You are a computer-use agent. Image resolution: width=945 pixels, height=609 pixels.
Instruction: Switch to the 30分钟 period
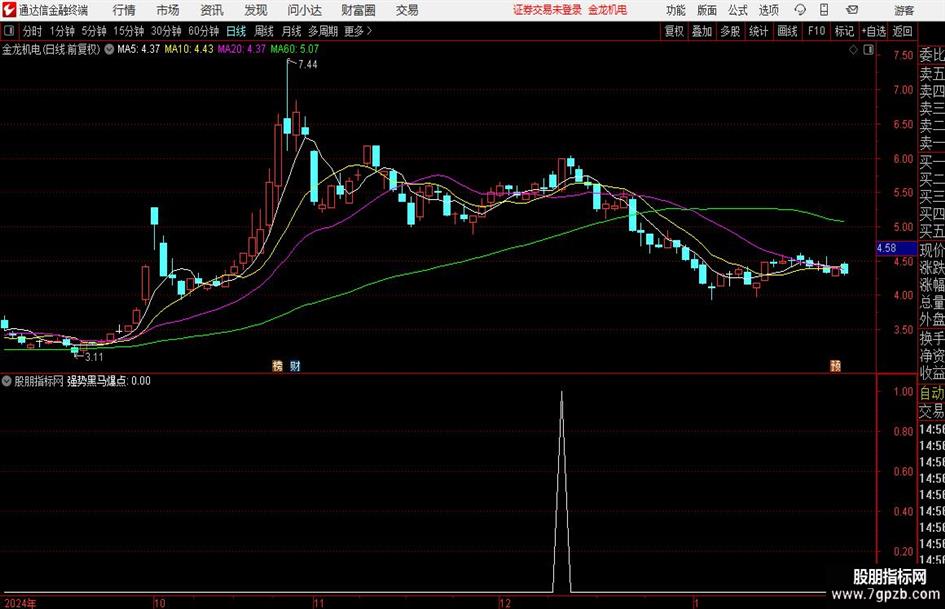(x=166, y=31)
